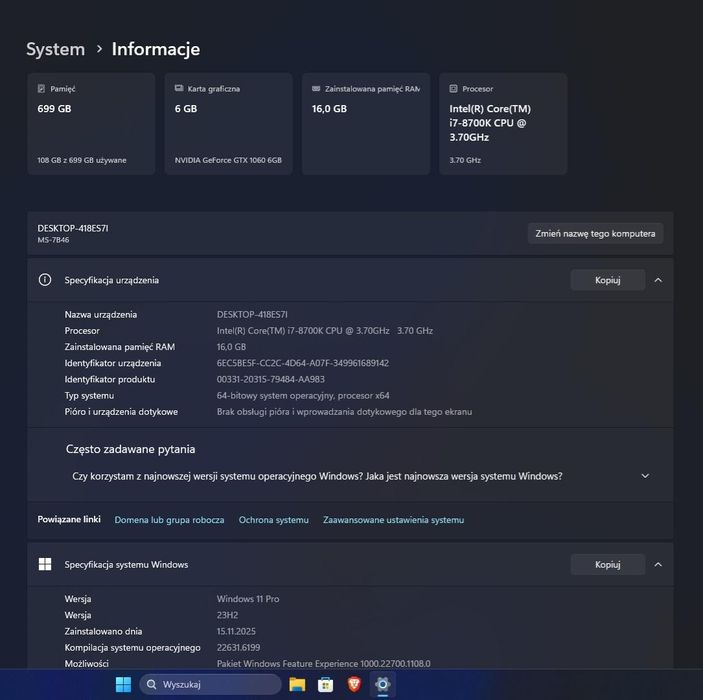
Task: Click the Identyfikator urządzenia value 6EC5BE5F
Action: click(303, 363)
